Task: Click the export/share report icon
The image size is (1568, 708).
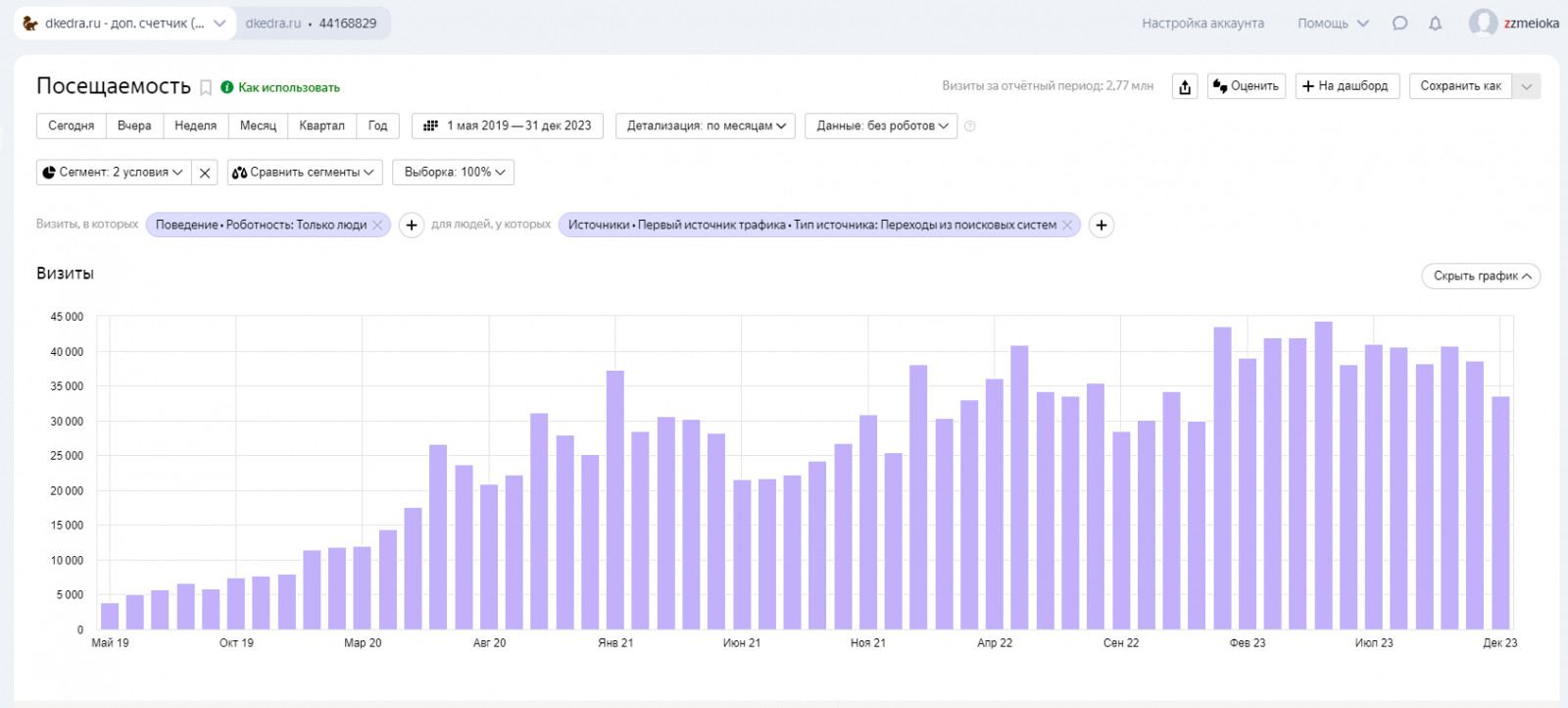Action: (x=1185, y=86)
